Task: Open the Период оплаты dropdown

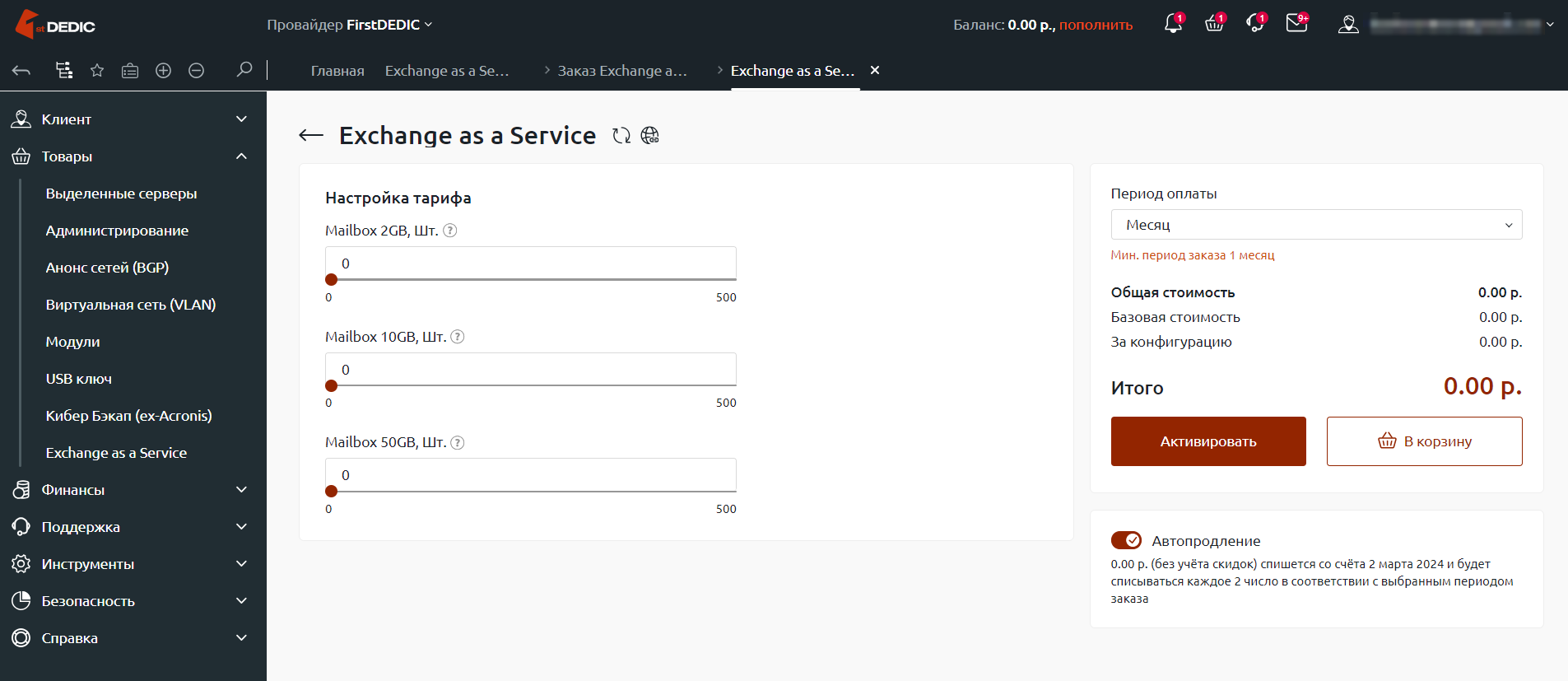Action: (x=1316, y=225)
